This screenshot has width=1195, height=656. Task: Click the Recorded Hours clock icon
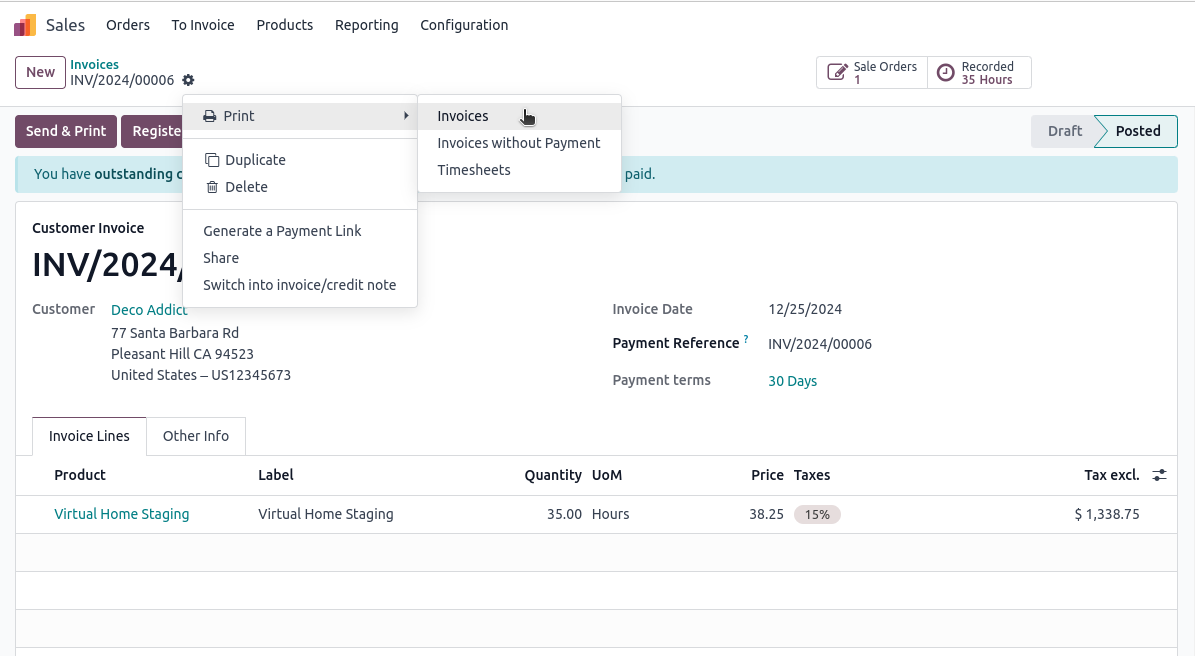click(x=945, y=73)
